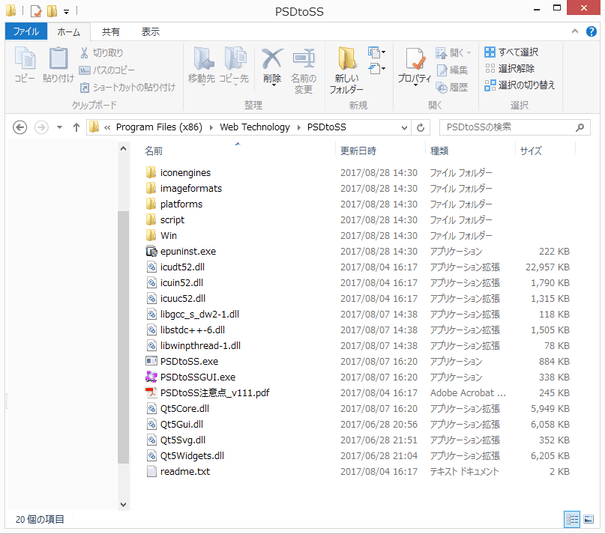The width and height of the screenshot is (605, 534).
Task: Select the PSDtoSS注意点_v111.pdf file
Action: (357, 393)
